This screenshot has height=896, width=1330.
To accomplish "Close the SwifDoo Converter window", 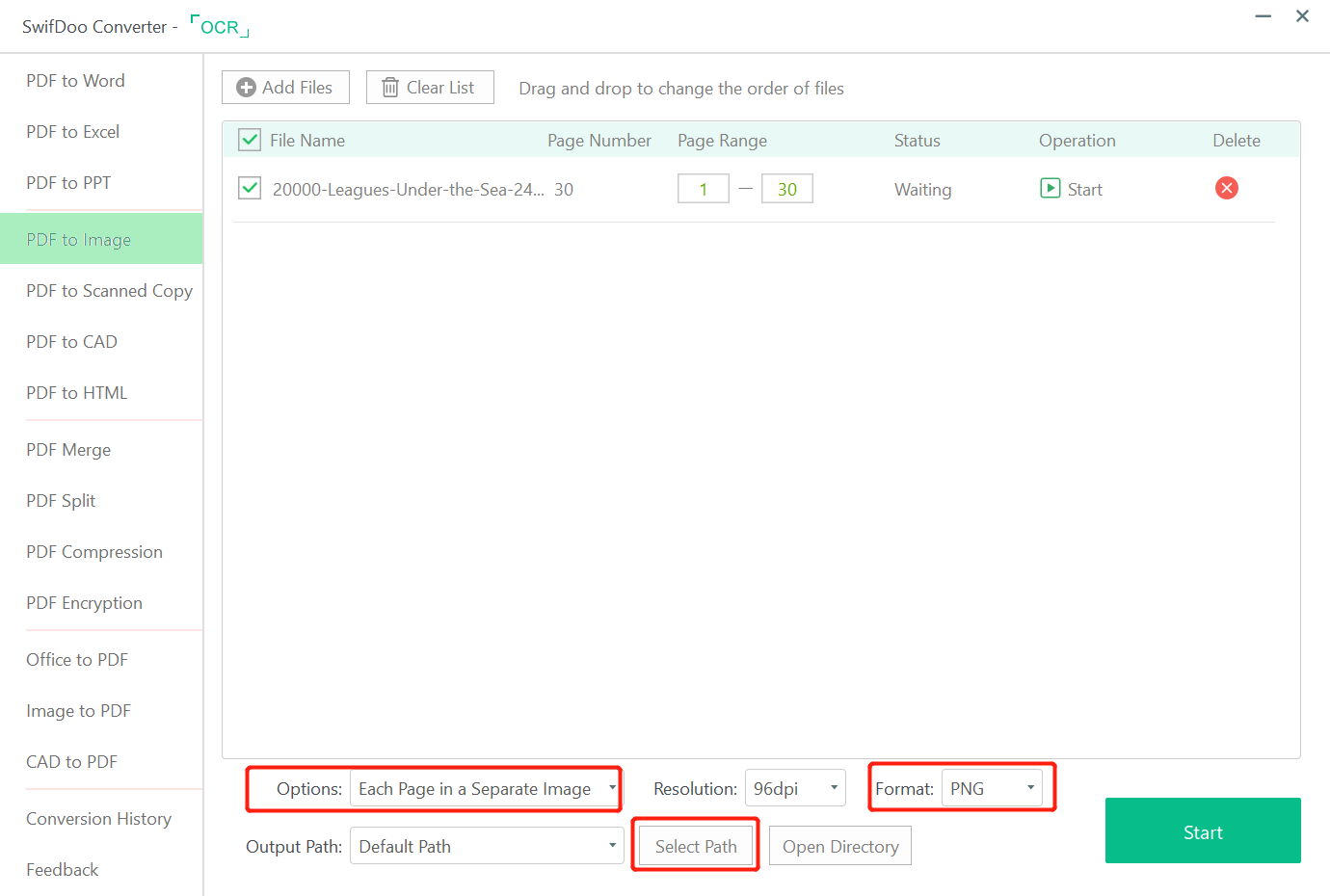I will pyautogui.click(x=1302, y=16).
